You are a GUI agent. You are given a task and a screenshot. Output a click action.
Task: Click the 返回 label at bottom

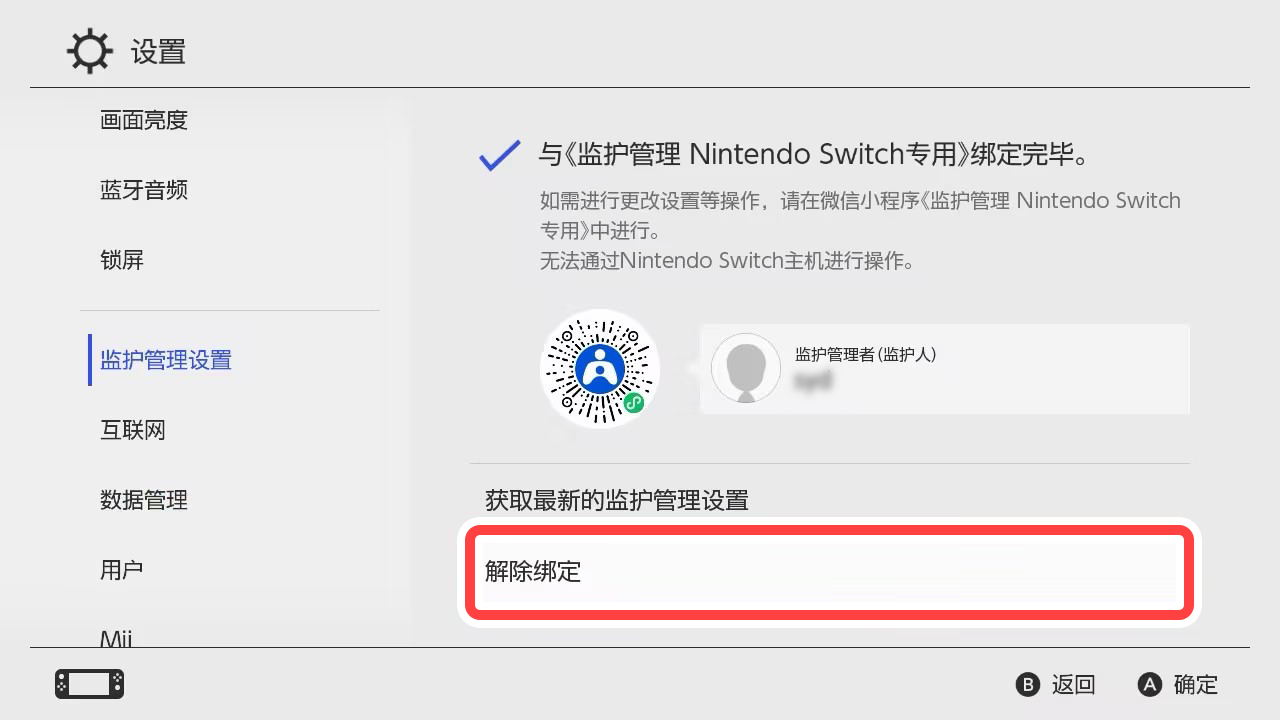1074,684
